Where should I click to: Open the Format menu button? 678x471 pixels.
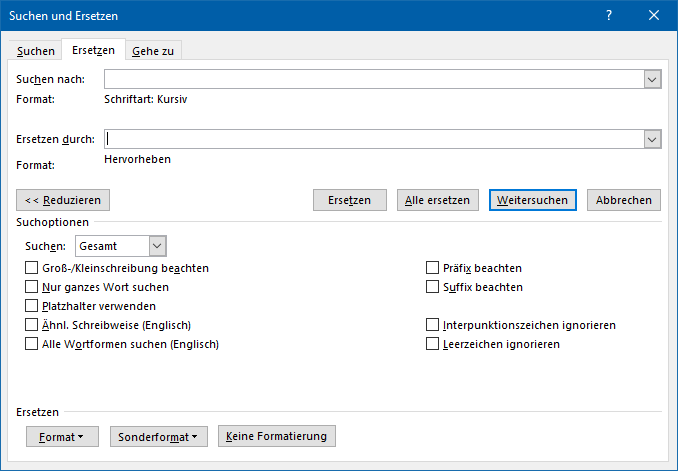coord(62,437)
